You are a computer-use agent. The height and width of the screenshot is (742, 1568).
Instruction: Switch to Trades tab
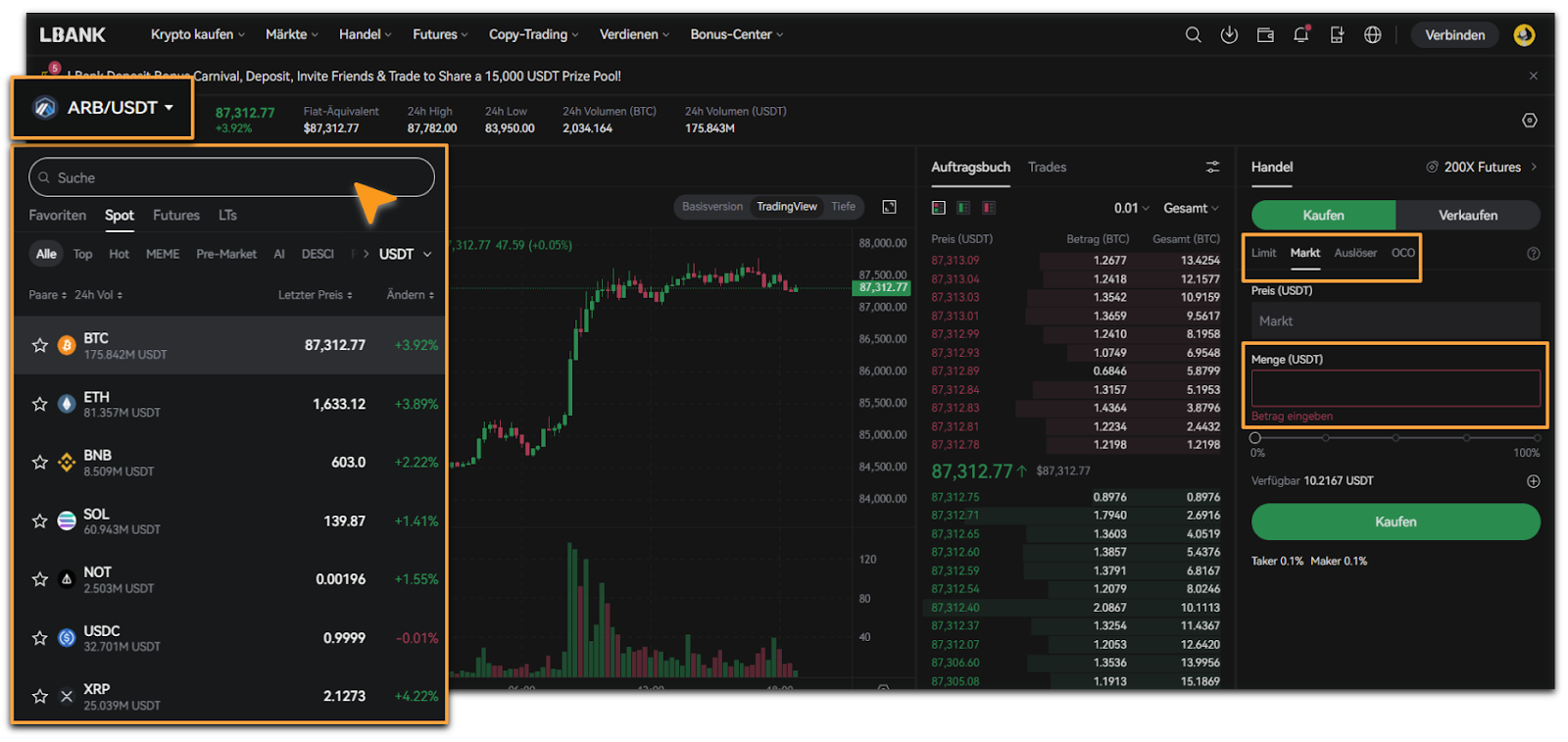(1047, 167)
